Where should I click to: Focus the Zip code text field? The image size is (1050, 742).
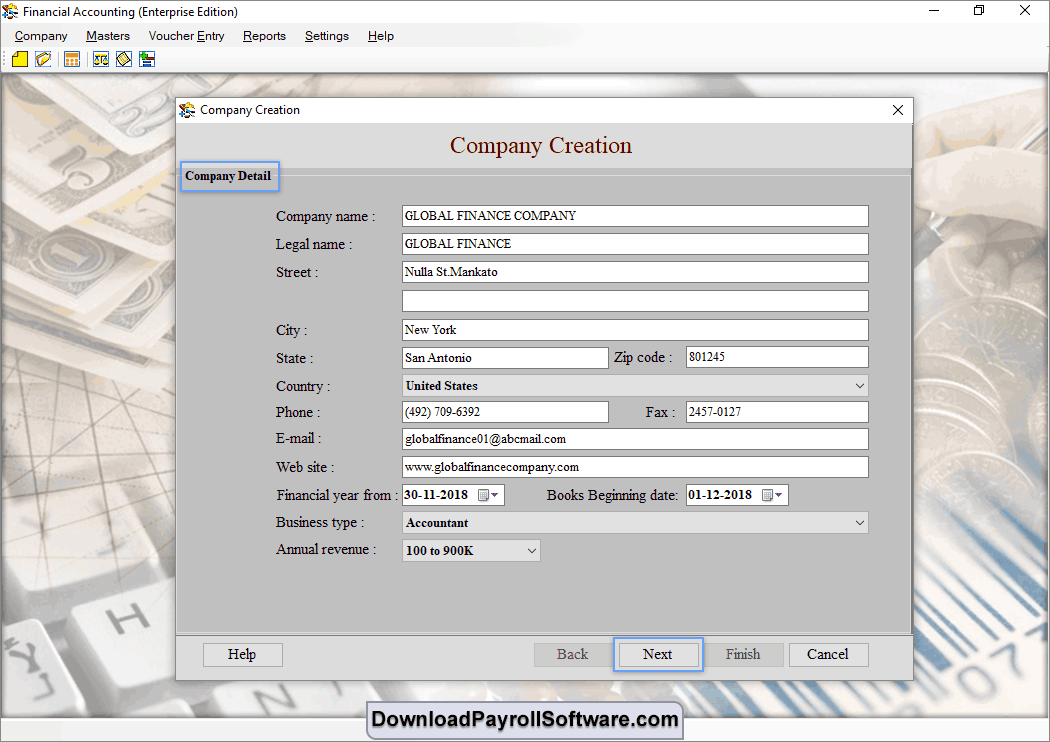coord(776,357)
